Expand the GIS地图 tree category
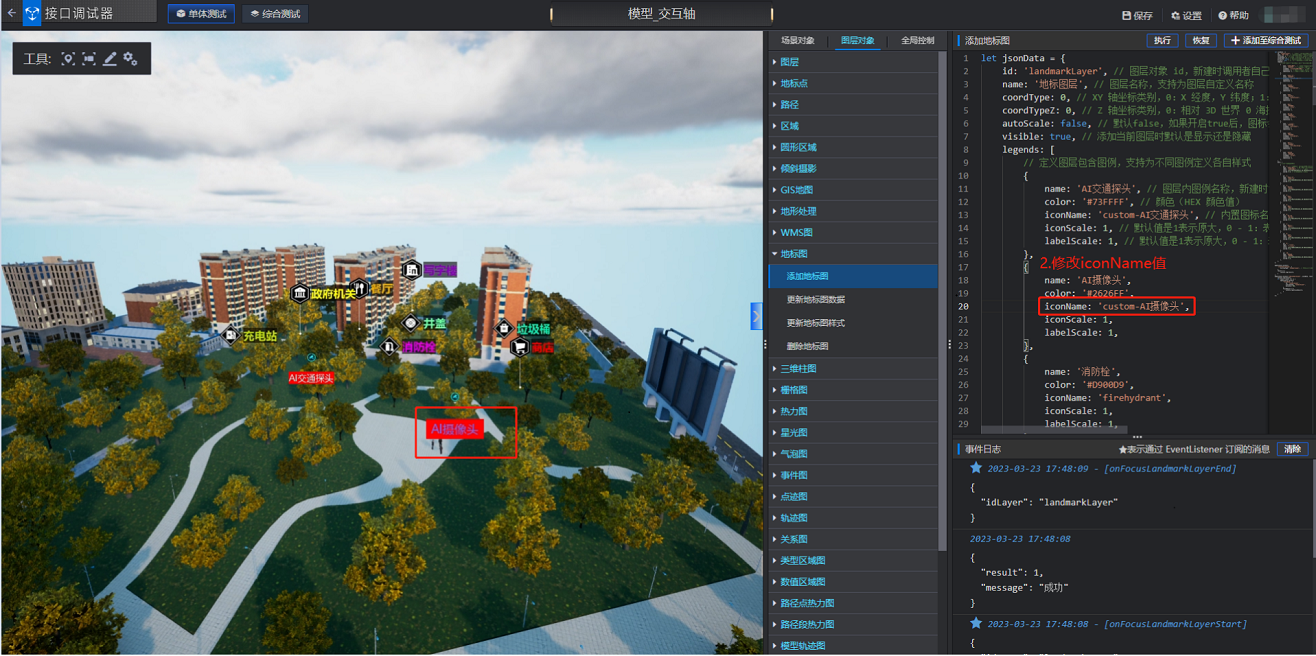 tap(796, 190)
